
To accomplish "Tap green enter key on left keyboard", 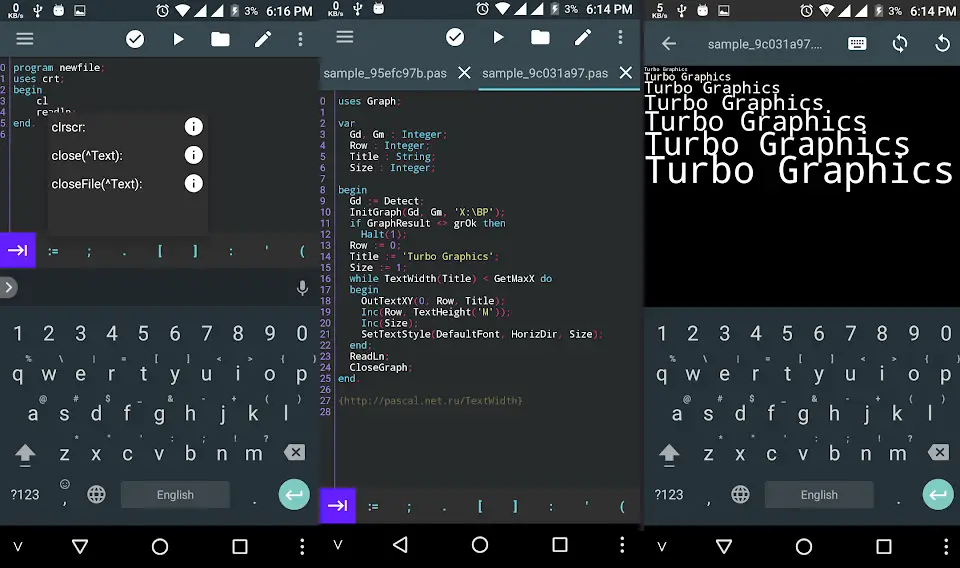I will click(x=294, y=495).
